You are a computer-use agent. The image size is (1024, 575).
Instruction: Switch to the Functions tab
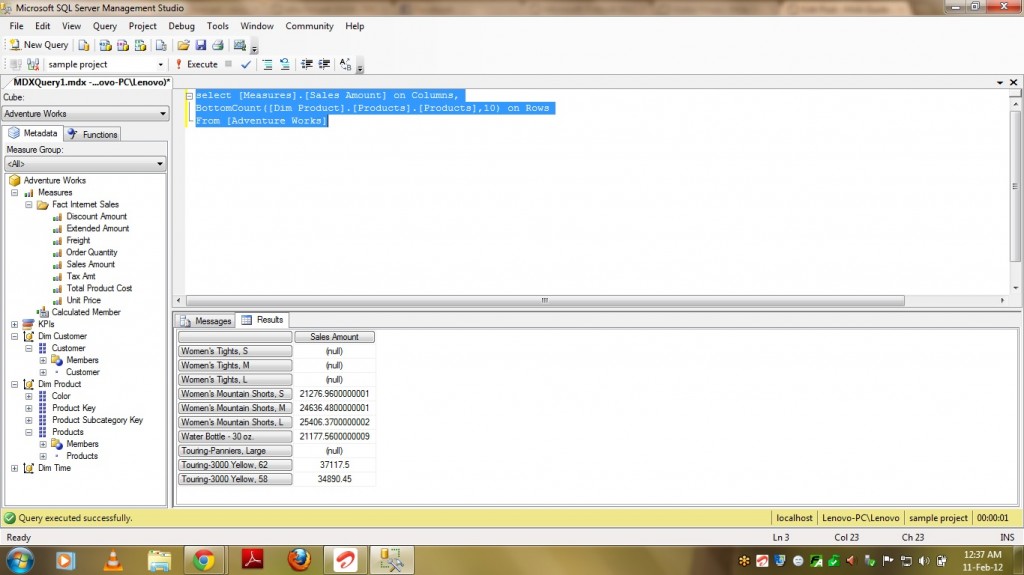pos(93,134)
